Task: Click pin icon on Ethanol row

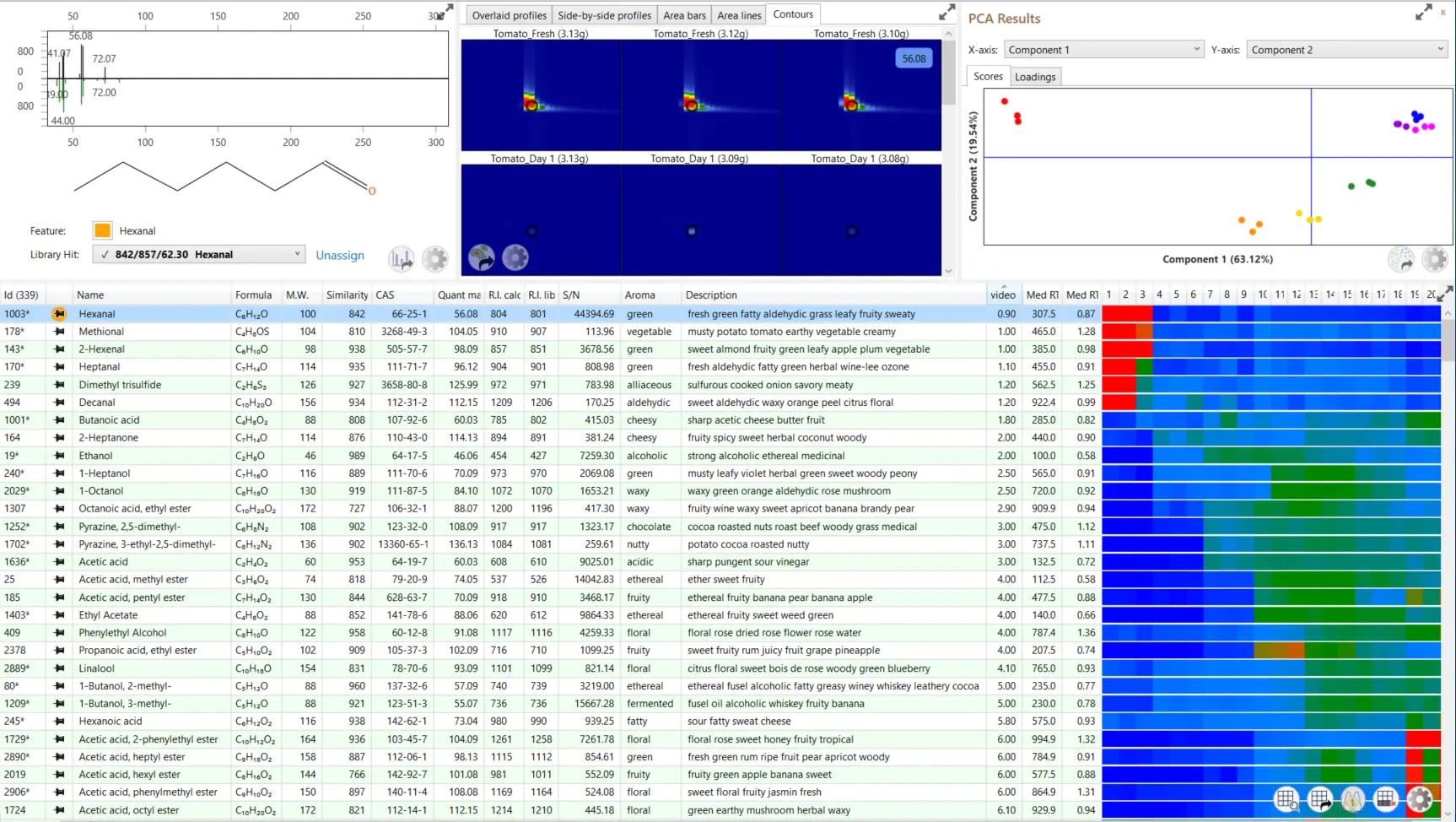Action: click(59, 456)
